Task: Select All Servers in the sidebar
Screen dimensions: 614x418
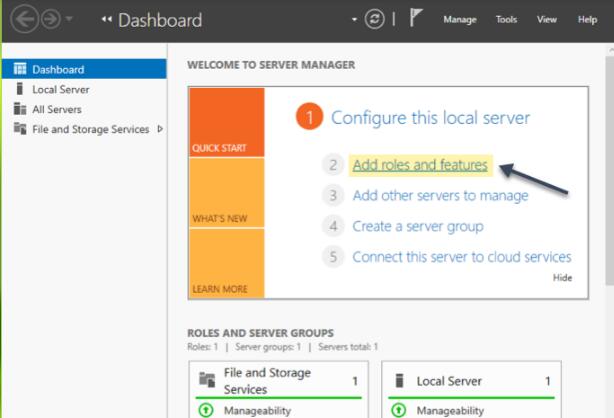Action: [84, 109]
